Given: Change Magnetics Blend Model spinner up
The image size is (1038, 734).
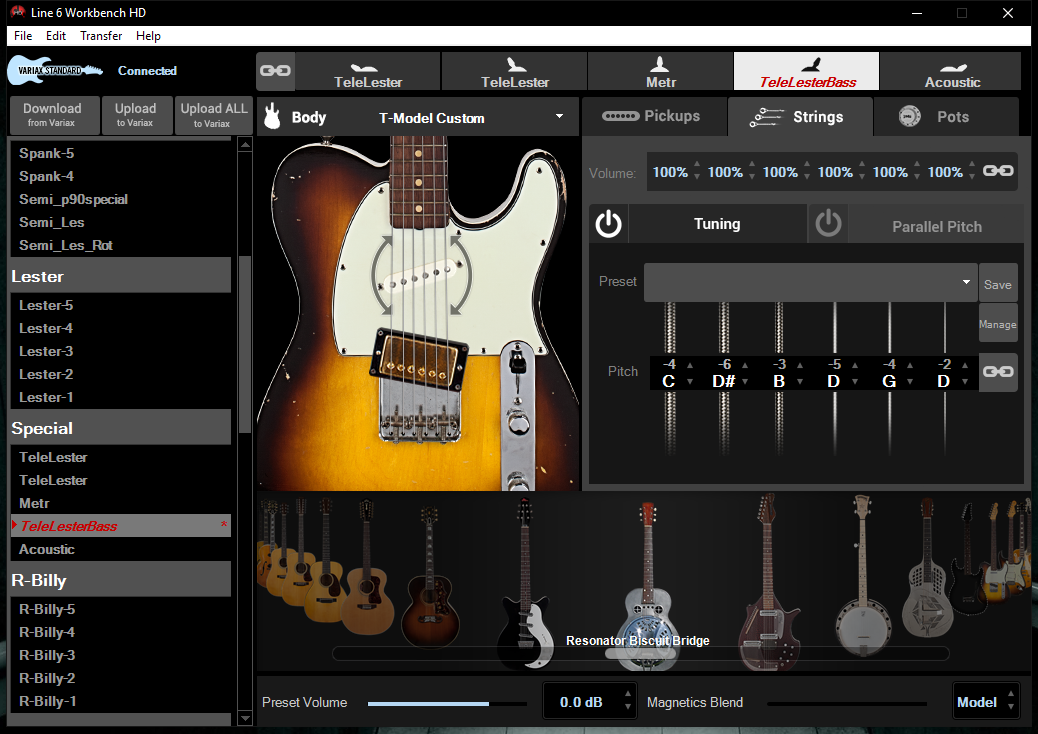Looking at the screenshot, I should tap(1011, 694).
